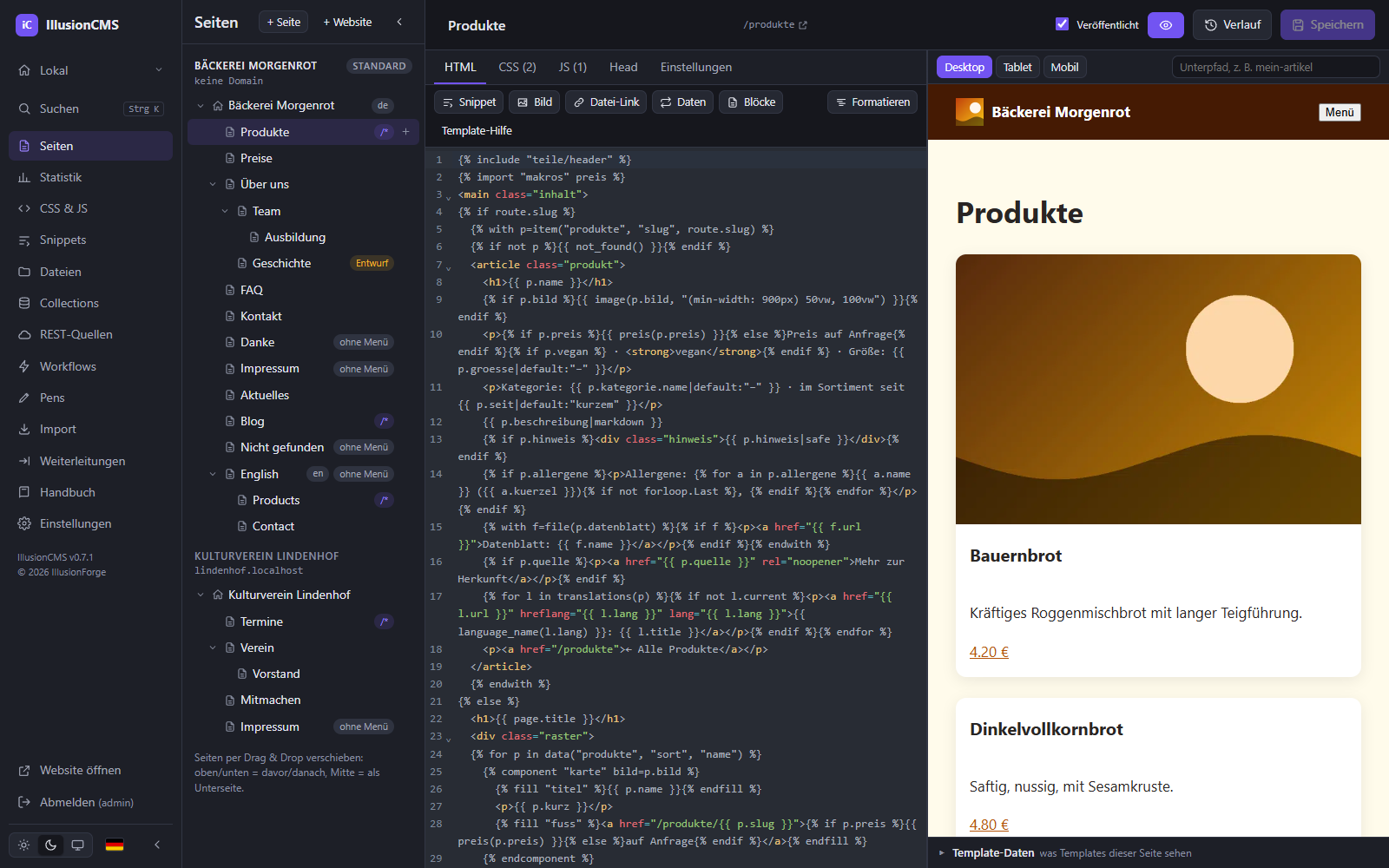Insert an image with Bild
The image size is (1389, 868).
535,102
